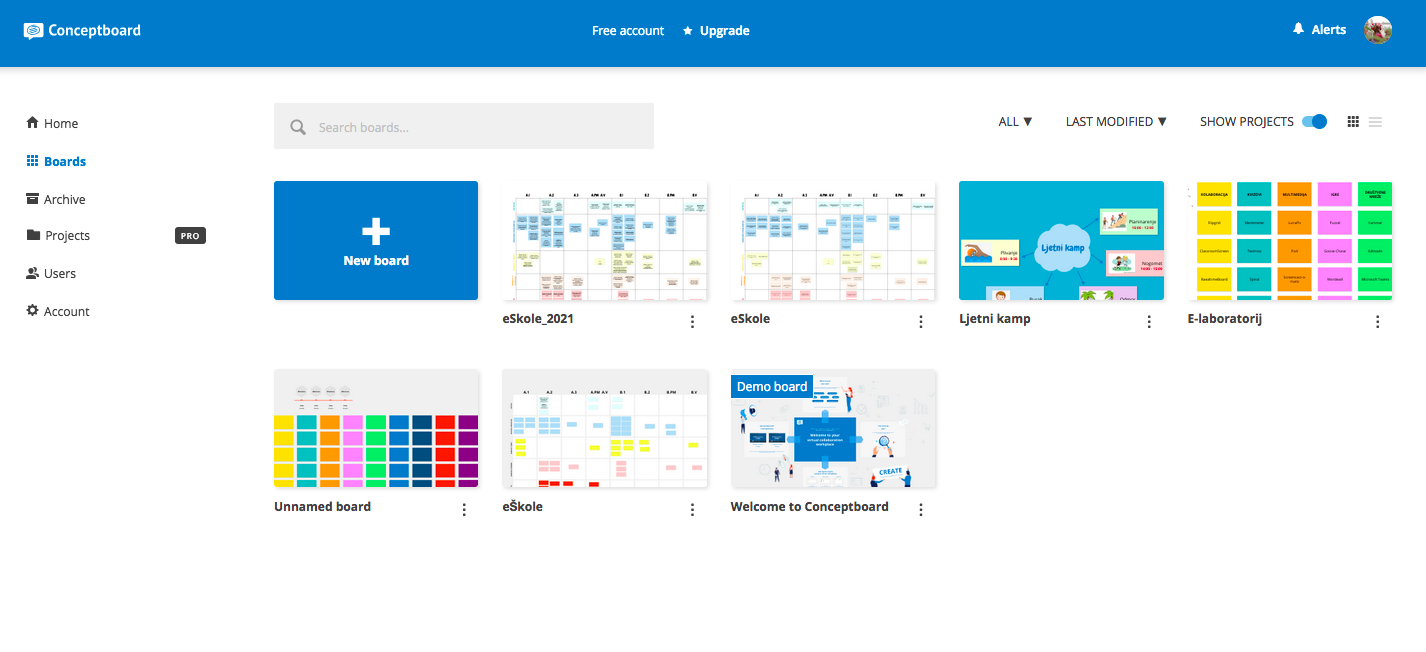Open the Welcome to Conceptboard demo thumbnail
Image resolution: width=1426 pixels, height=652 pixels.
coord(833,429)
